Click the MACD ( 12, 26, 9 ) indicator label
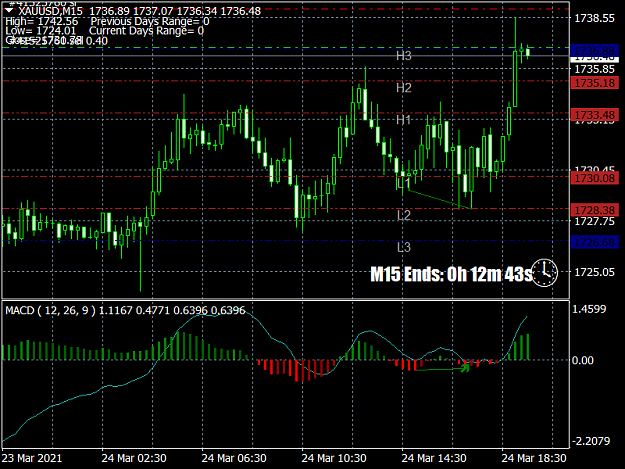The width and height of the screenshot is (625, 469). 50,310
